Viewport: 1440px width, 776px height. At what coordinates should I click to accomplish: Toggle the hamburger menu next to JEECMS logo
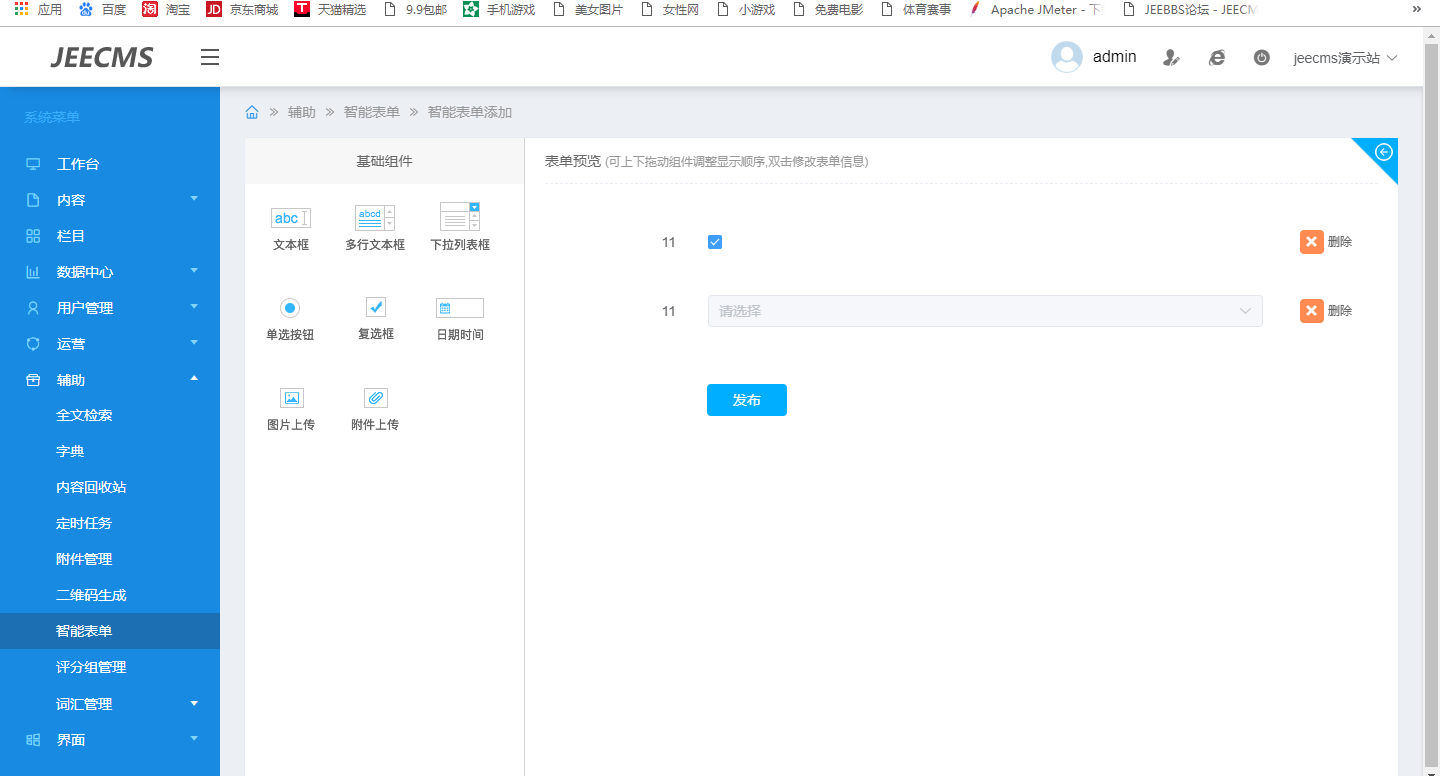[210, 57]
